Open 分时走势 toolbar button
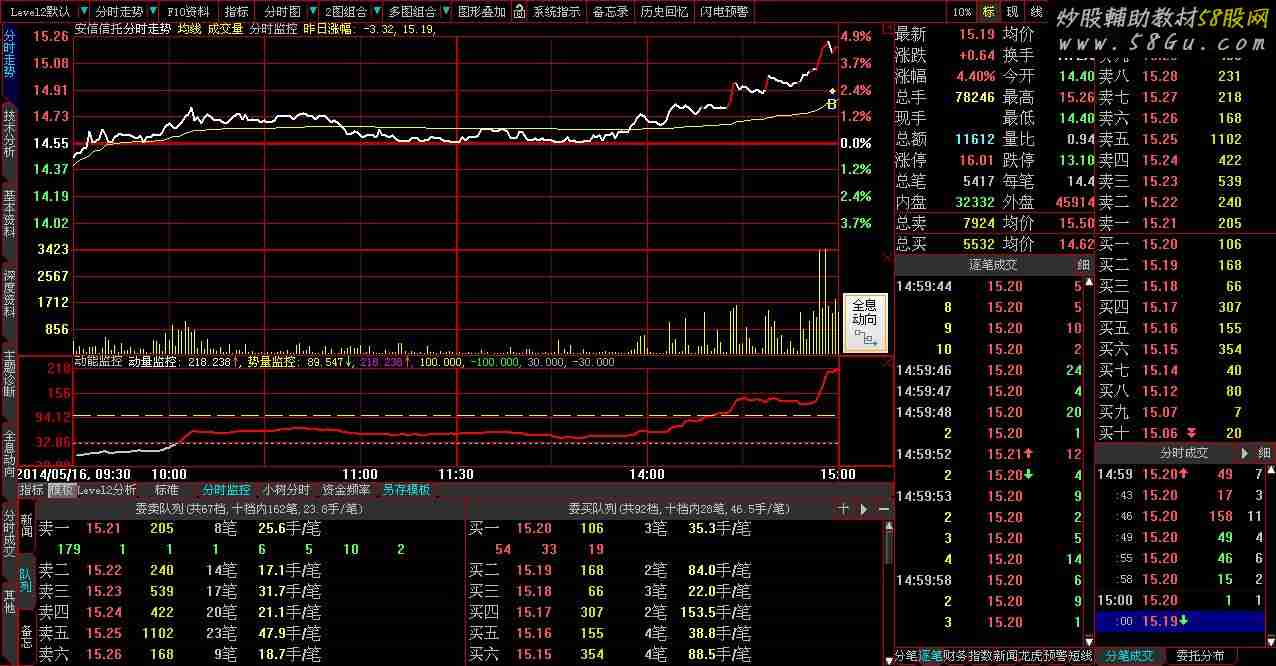 [x=118, y=11]
